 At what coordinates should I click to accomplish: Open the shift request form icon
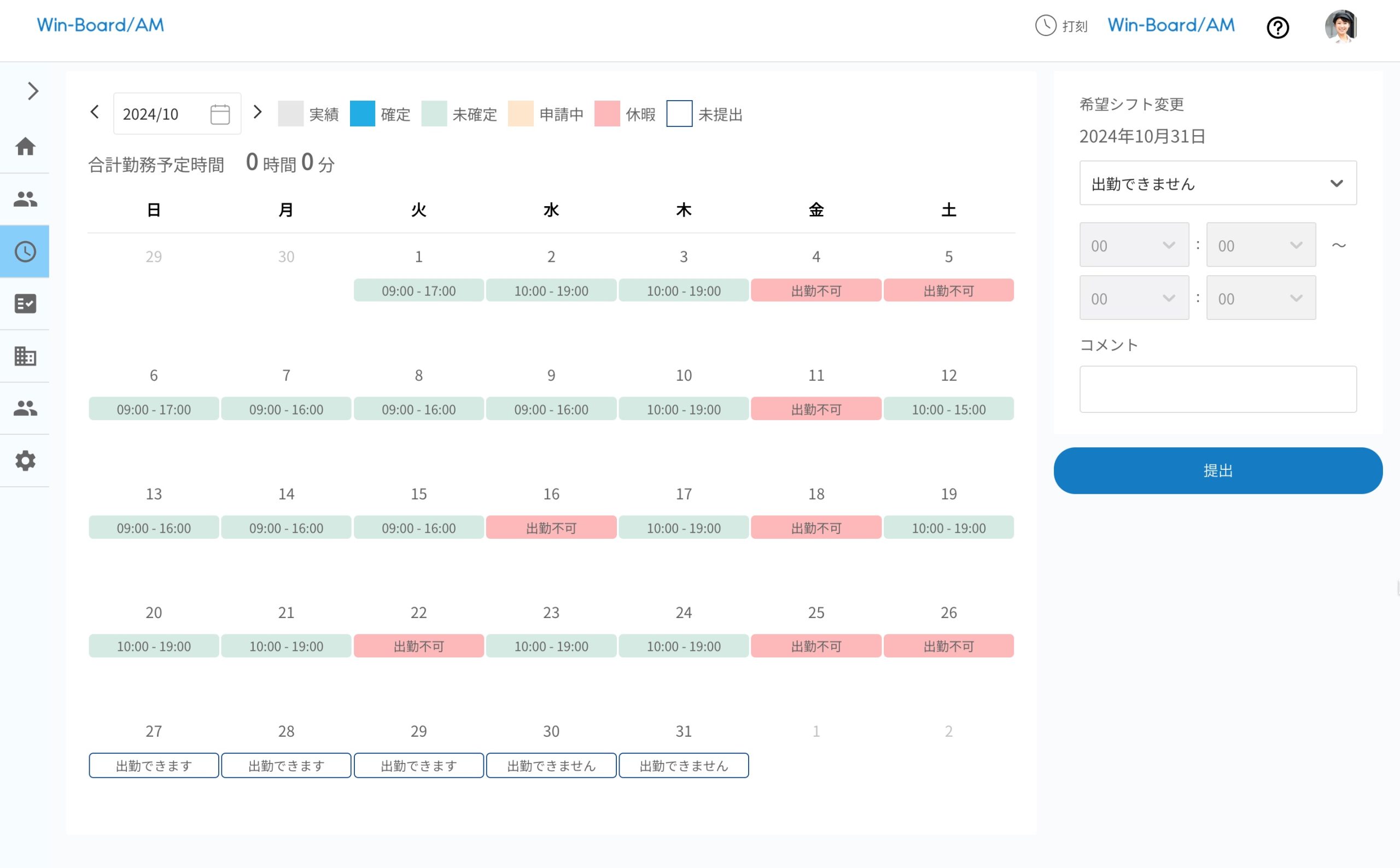(x=25, y=304)
